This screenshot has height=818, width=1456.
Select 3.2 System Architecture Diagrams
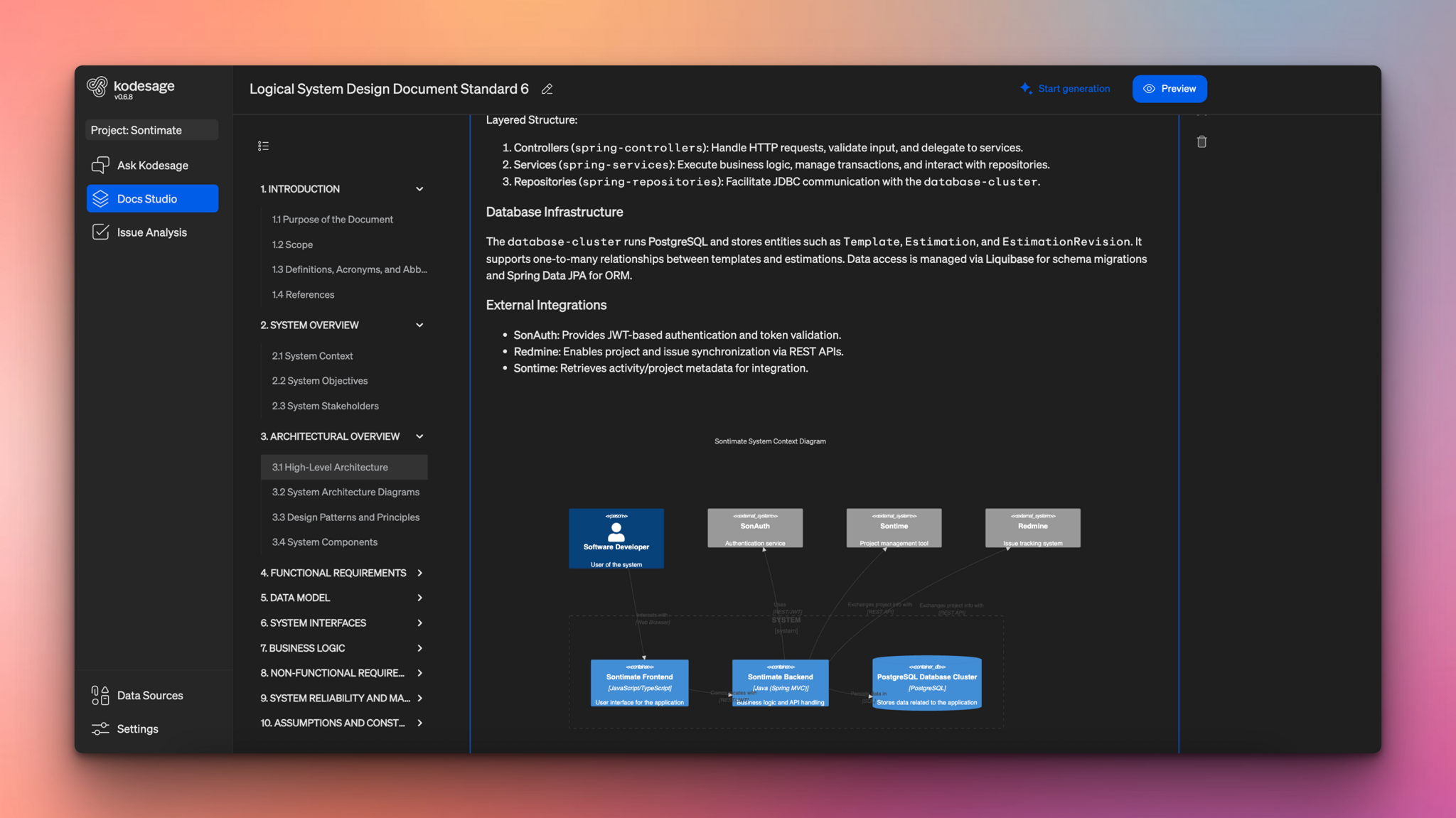pyautogui.click(x=346, y=492)
